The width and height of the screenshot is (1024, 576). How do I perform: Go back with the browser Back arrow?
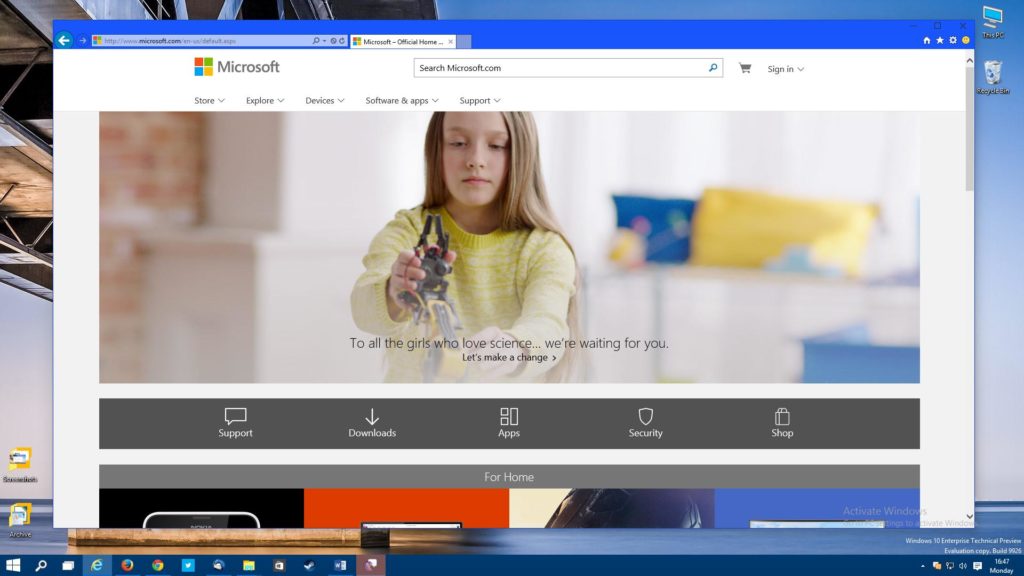(63, 40)
